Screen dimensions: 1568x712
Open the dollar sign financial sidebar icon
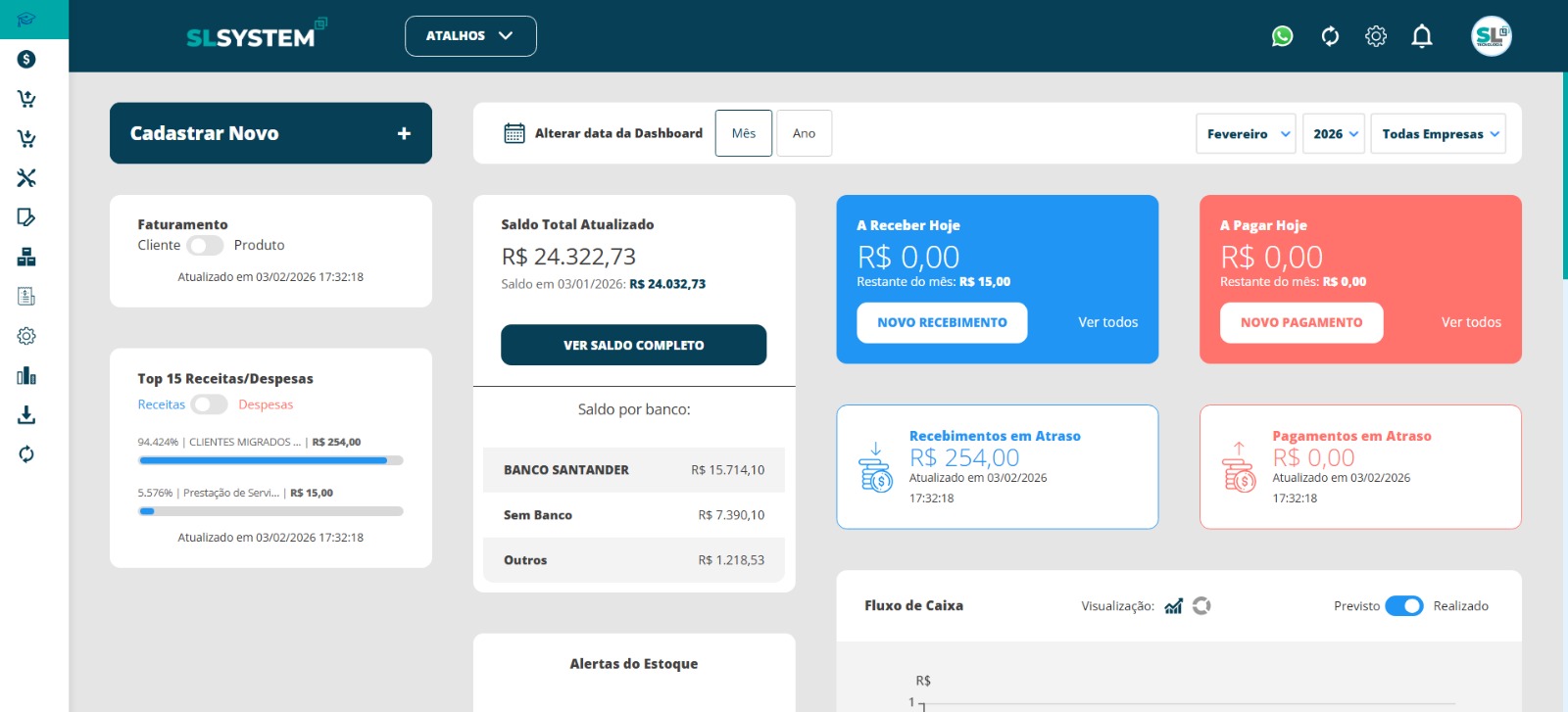pos(26,59)
